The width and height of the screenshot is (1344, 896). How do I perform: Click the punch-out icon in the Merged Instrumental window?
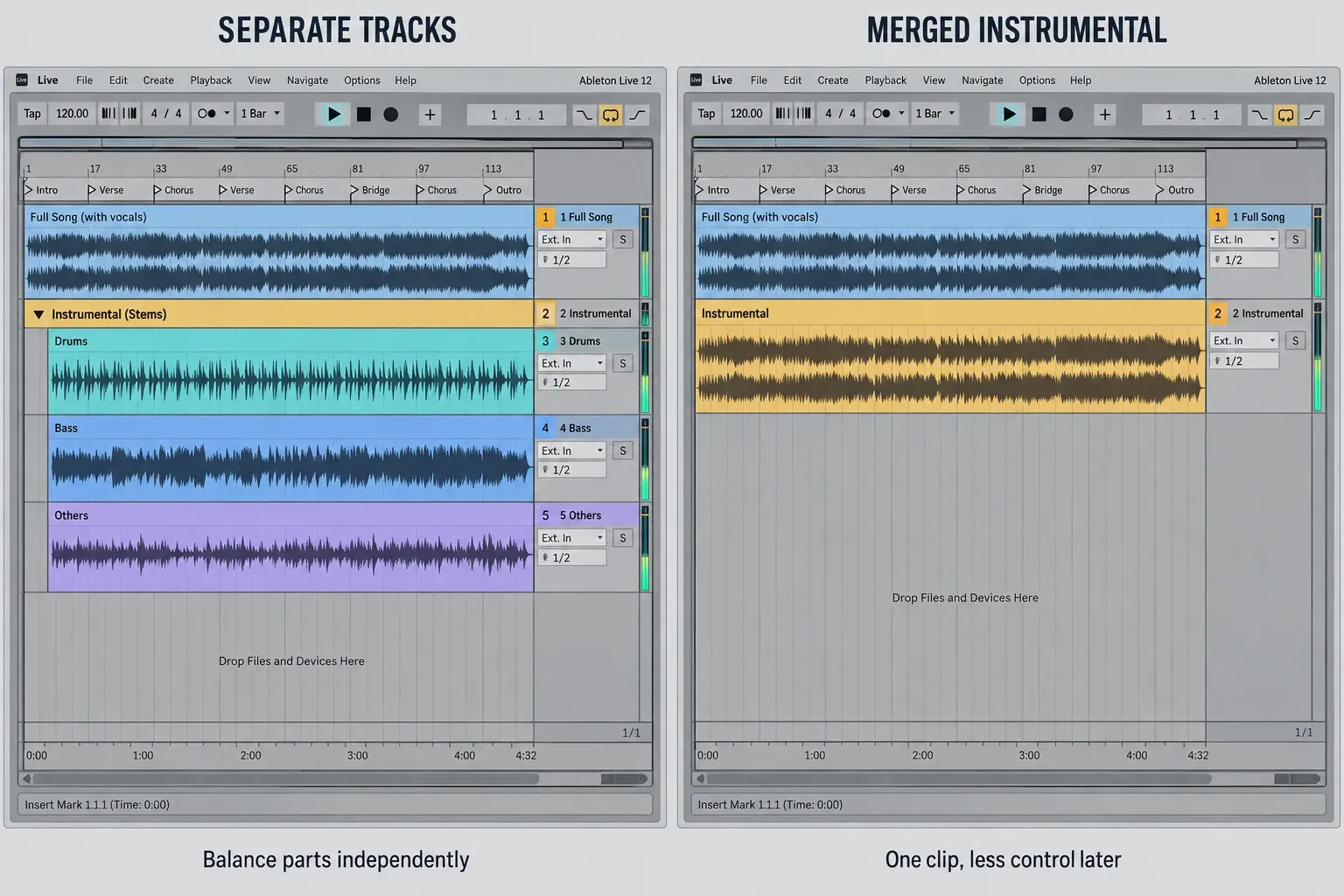[1312, 115]
